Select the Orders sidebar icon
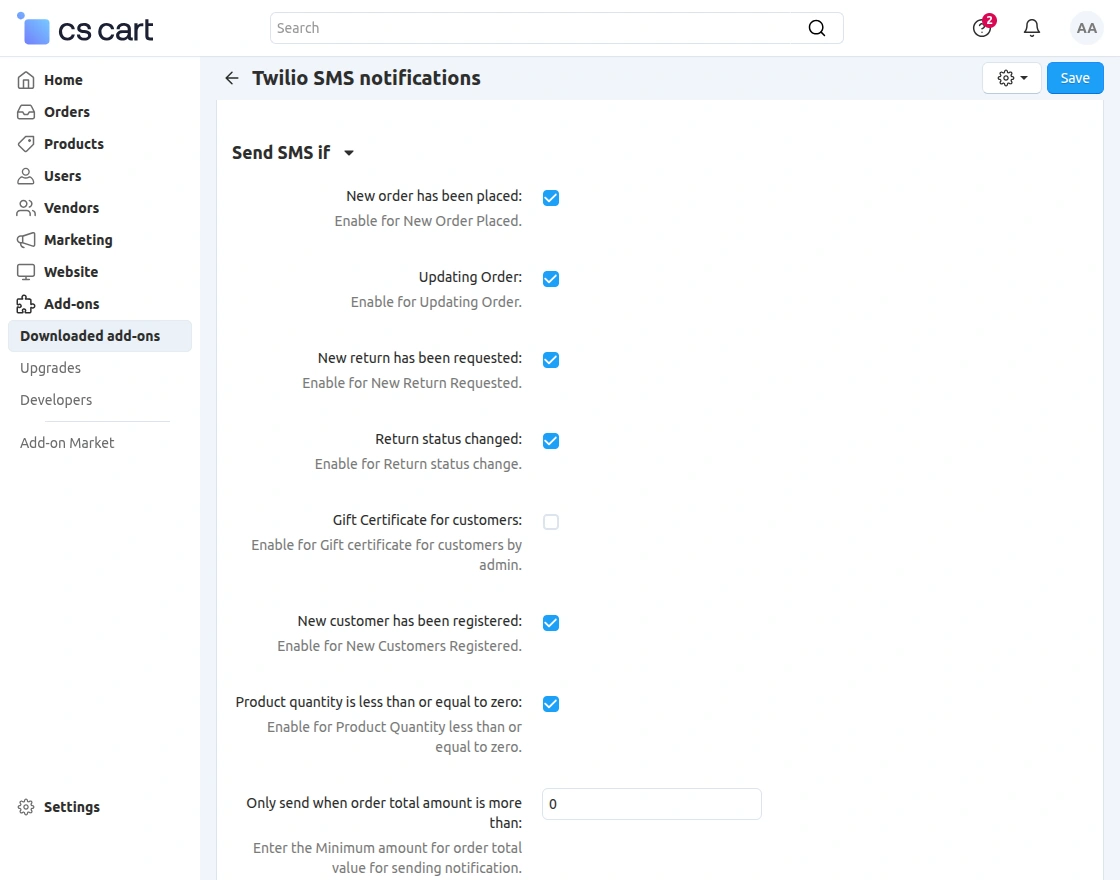This screenshot has height=880, width=1120. click(25, 112)
